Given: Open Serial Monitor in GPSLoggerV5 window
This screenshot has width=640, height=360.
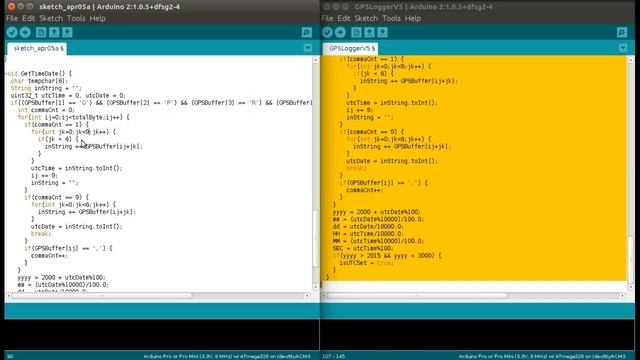Looking at the screenshot, I should [622, 32].
